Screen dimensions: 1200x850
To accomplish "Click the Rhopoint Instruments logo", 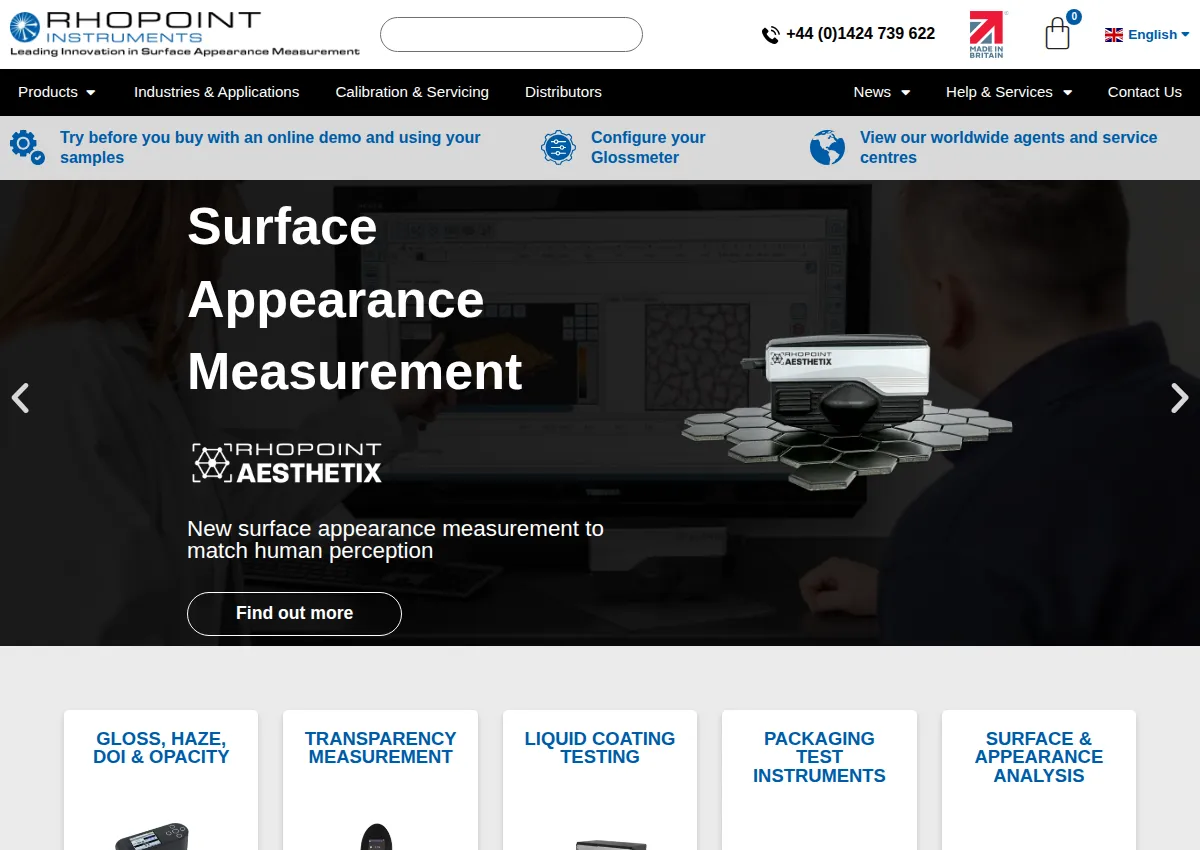I will (185, 34).
